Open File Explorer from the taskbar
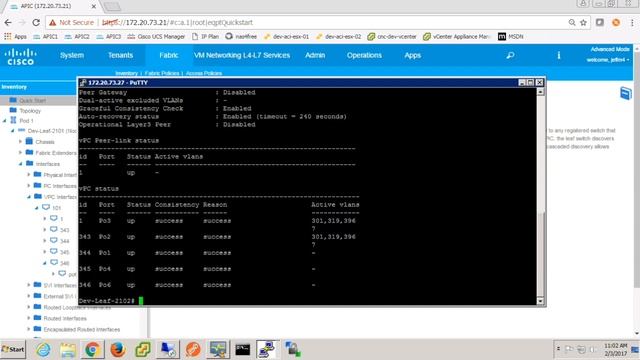This screenshot has width=640, height=360. pos(68,350)
